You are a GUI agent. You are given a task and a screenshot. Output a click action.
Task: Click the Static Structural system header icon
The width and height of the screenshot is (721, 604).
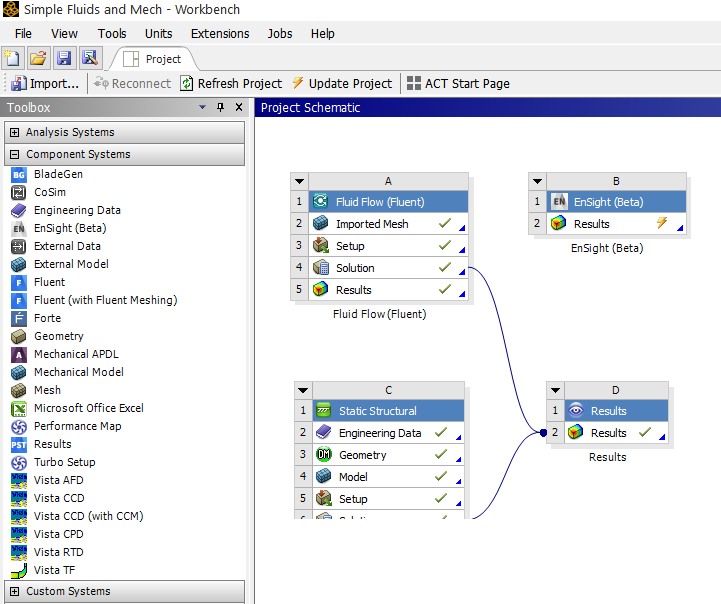(324, 410)
